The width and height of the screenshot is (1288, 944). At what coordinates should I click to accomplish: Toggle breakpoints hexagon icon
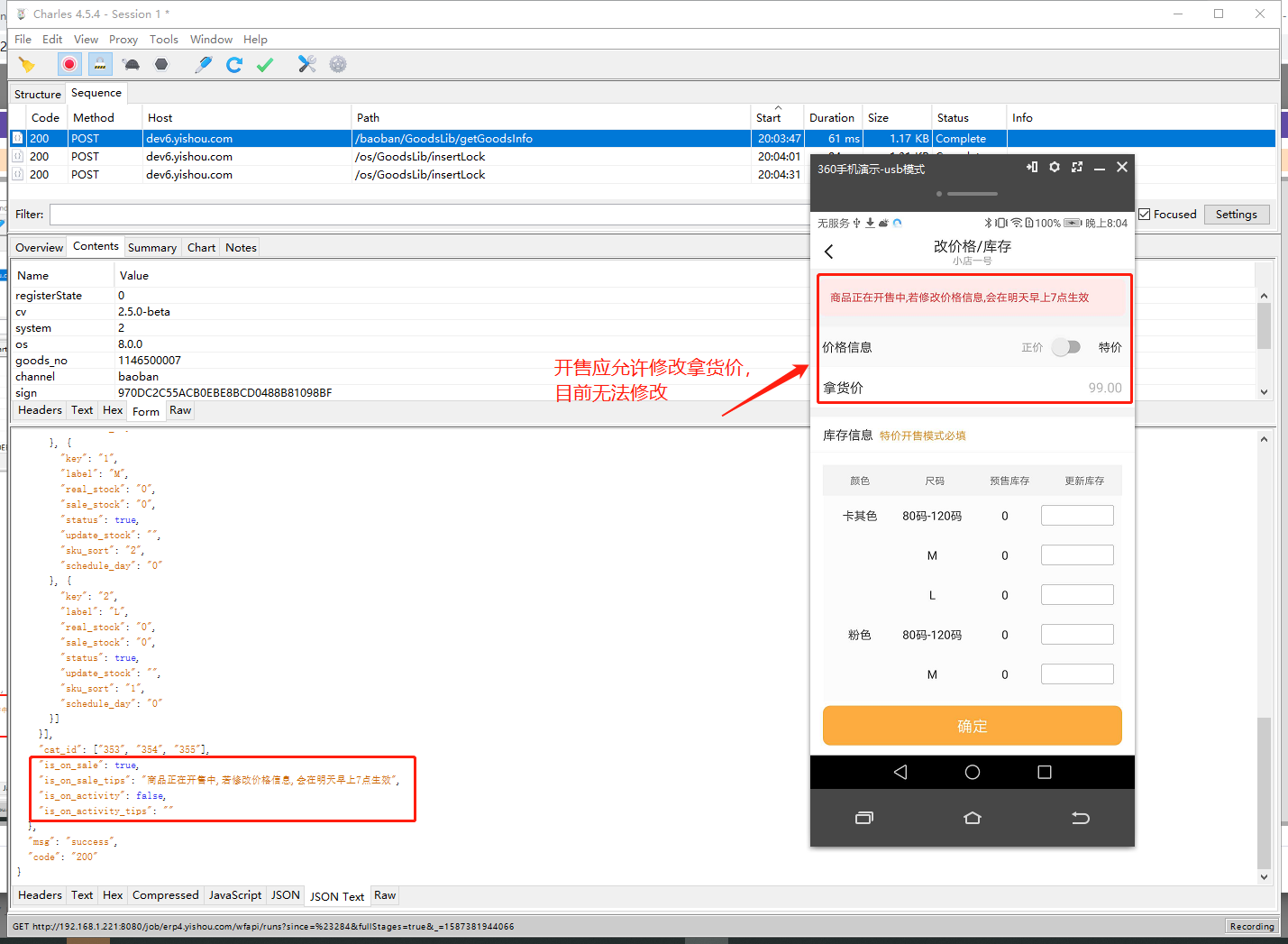[x=161, y=64]
